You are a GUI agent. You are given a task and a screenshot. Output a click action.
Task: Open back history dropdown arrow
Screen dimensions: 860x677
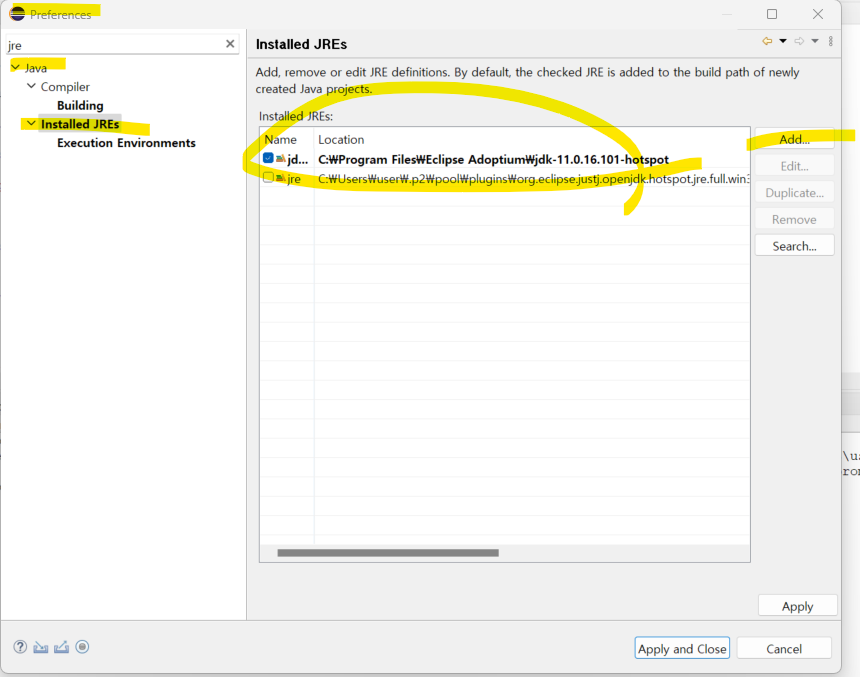click(x=783, y=41)
